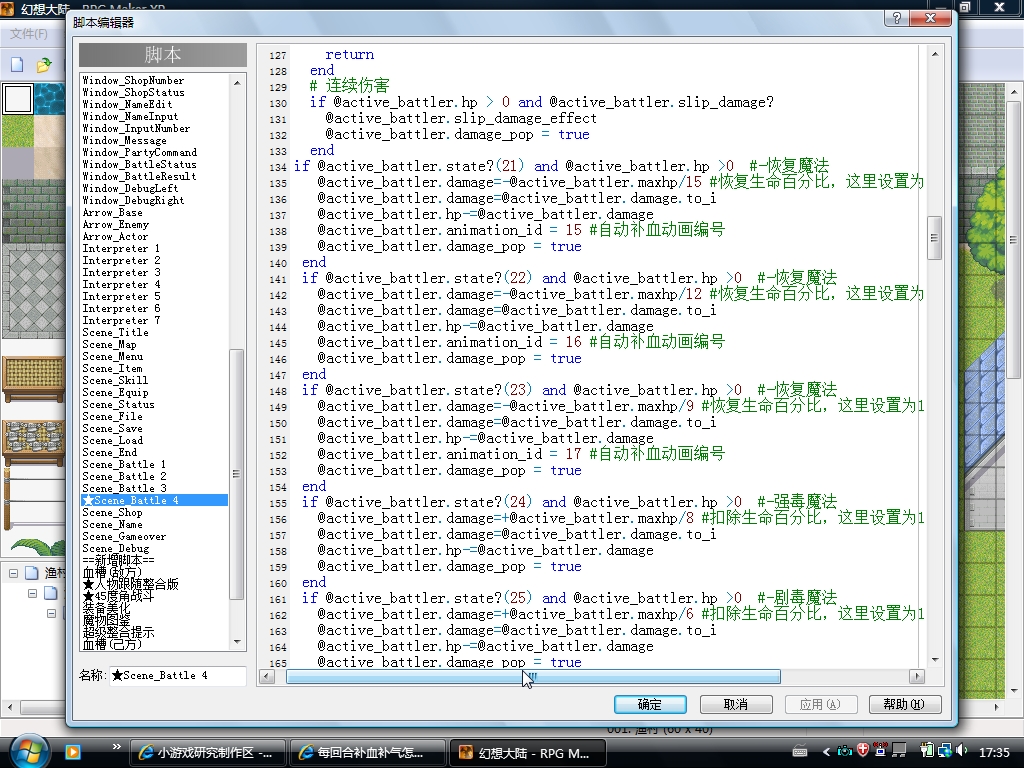Image resolution: width=1024 pixels, height=768 pixels.
Task: Select 超级整合提示 script entry
Action: (118, 632)
